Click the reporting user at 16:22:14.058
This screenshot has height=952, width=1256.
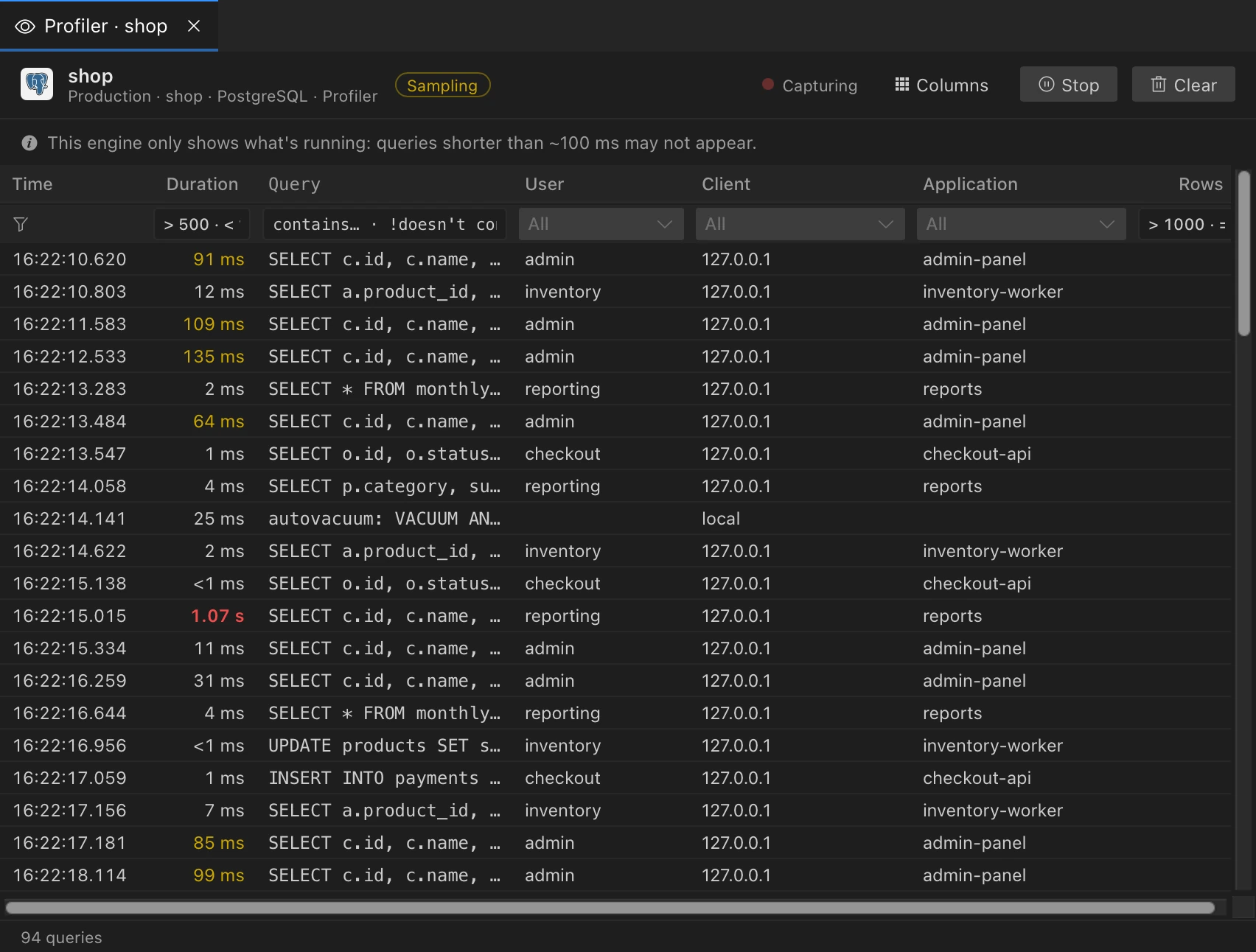(562, 486)
